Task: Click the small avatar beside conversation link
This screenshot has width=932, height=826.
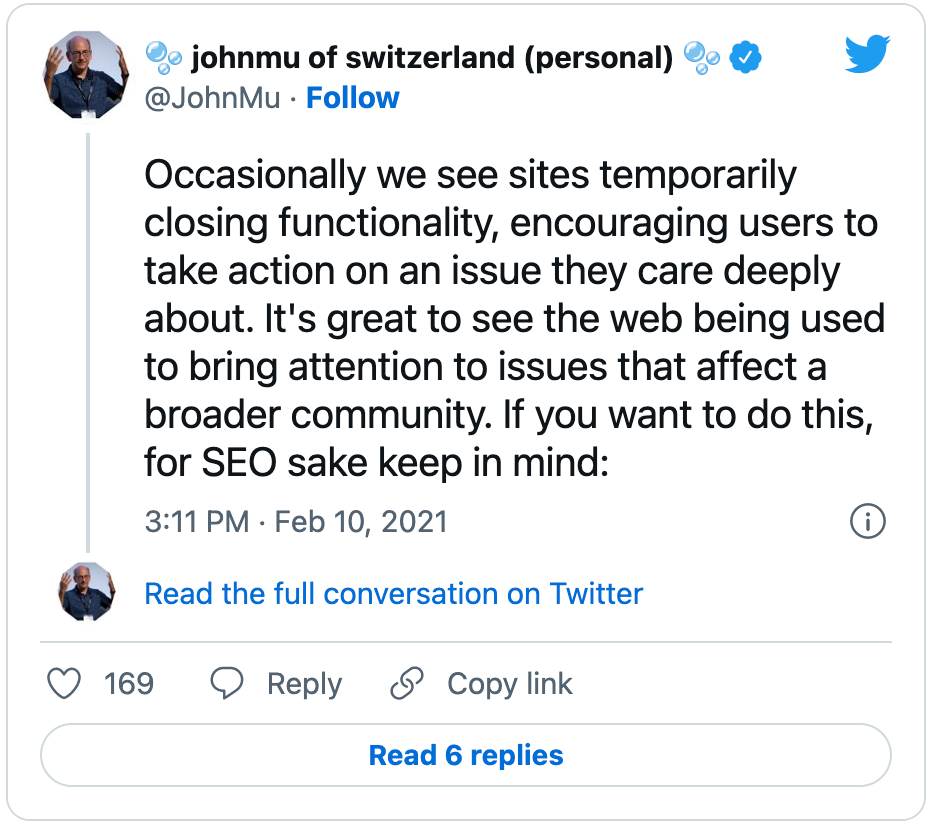Action: 86,592
